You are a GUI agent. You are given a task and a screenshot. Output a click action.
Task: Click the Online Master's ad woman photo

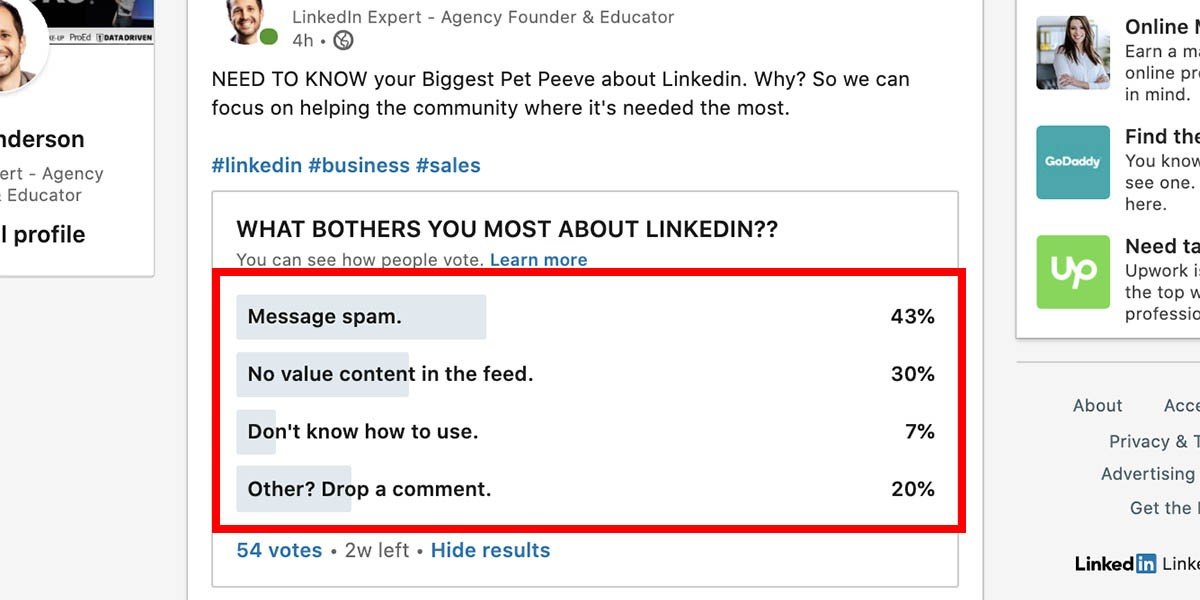(1073, 53)
